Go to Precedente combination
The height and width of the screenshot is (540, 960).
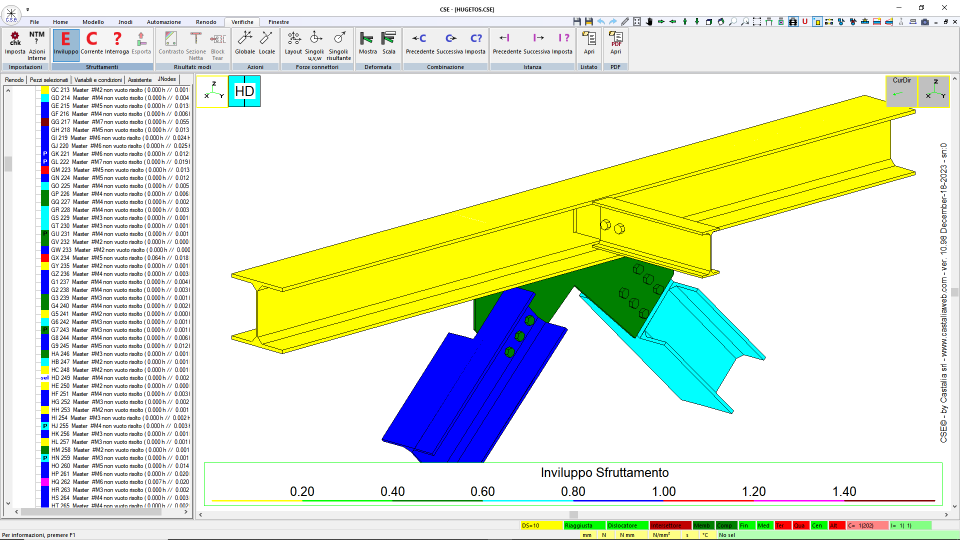(419, 43)
